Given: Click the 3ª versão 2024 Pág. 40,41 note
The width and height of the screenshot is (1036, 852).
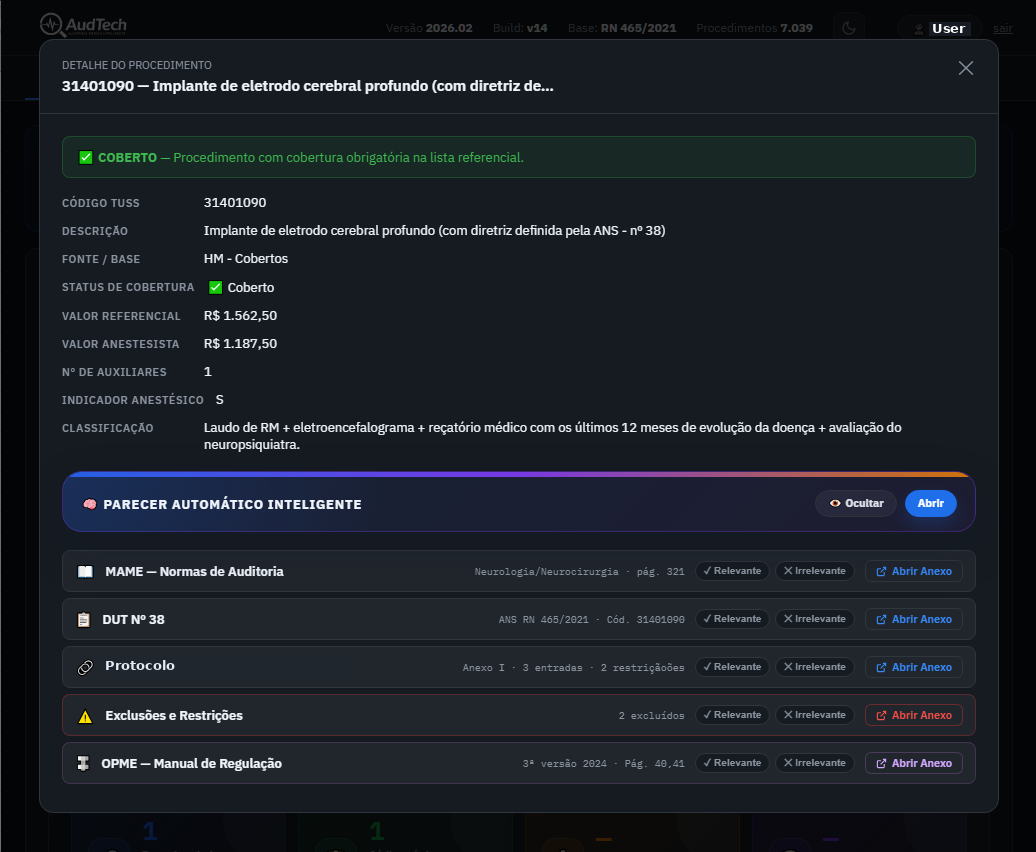Looking at the screenshot, I should [603, 763].
